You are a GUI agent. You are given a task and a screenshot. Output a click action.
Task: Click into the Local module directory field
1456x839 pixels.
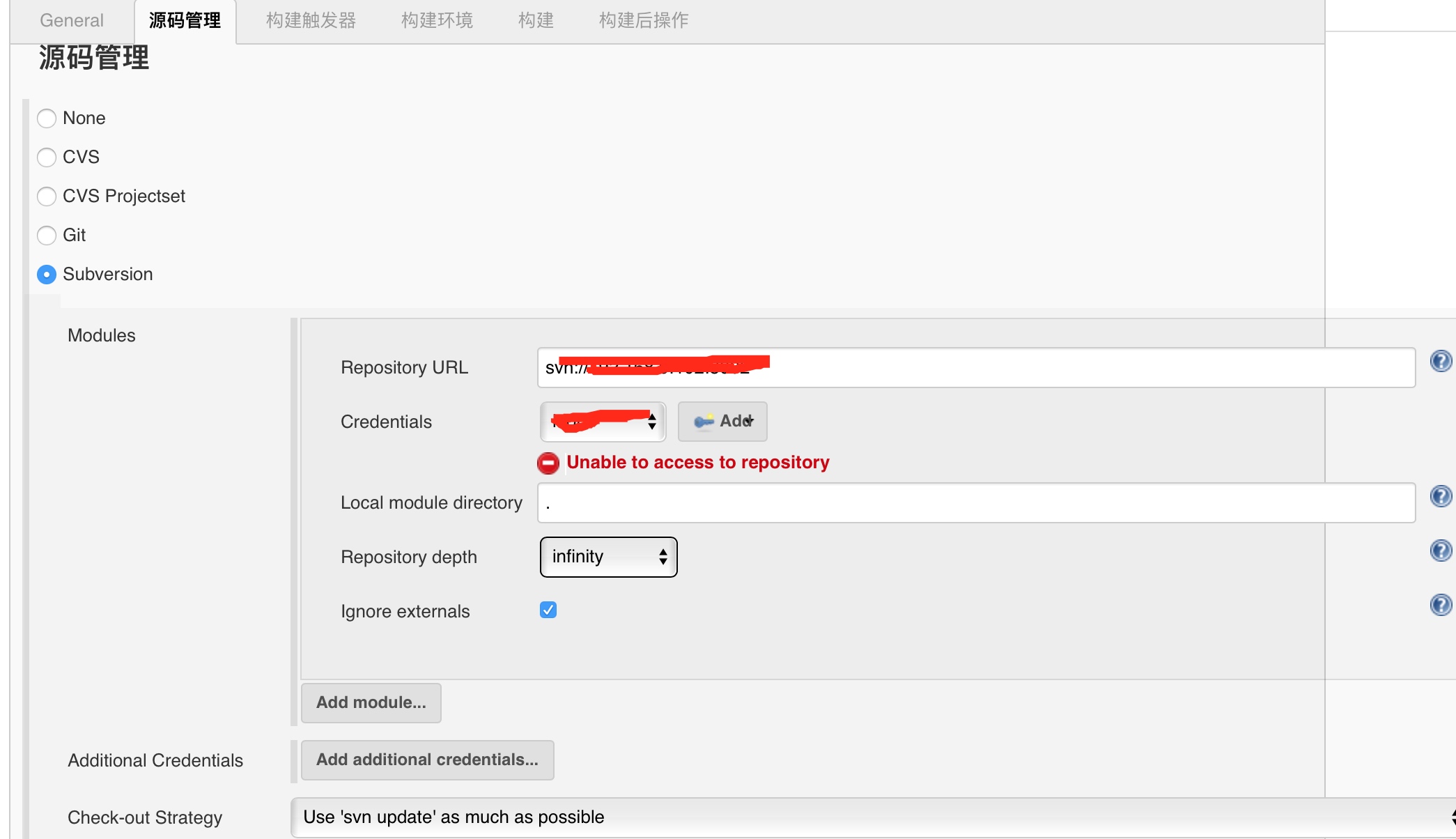point(975,503)
